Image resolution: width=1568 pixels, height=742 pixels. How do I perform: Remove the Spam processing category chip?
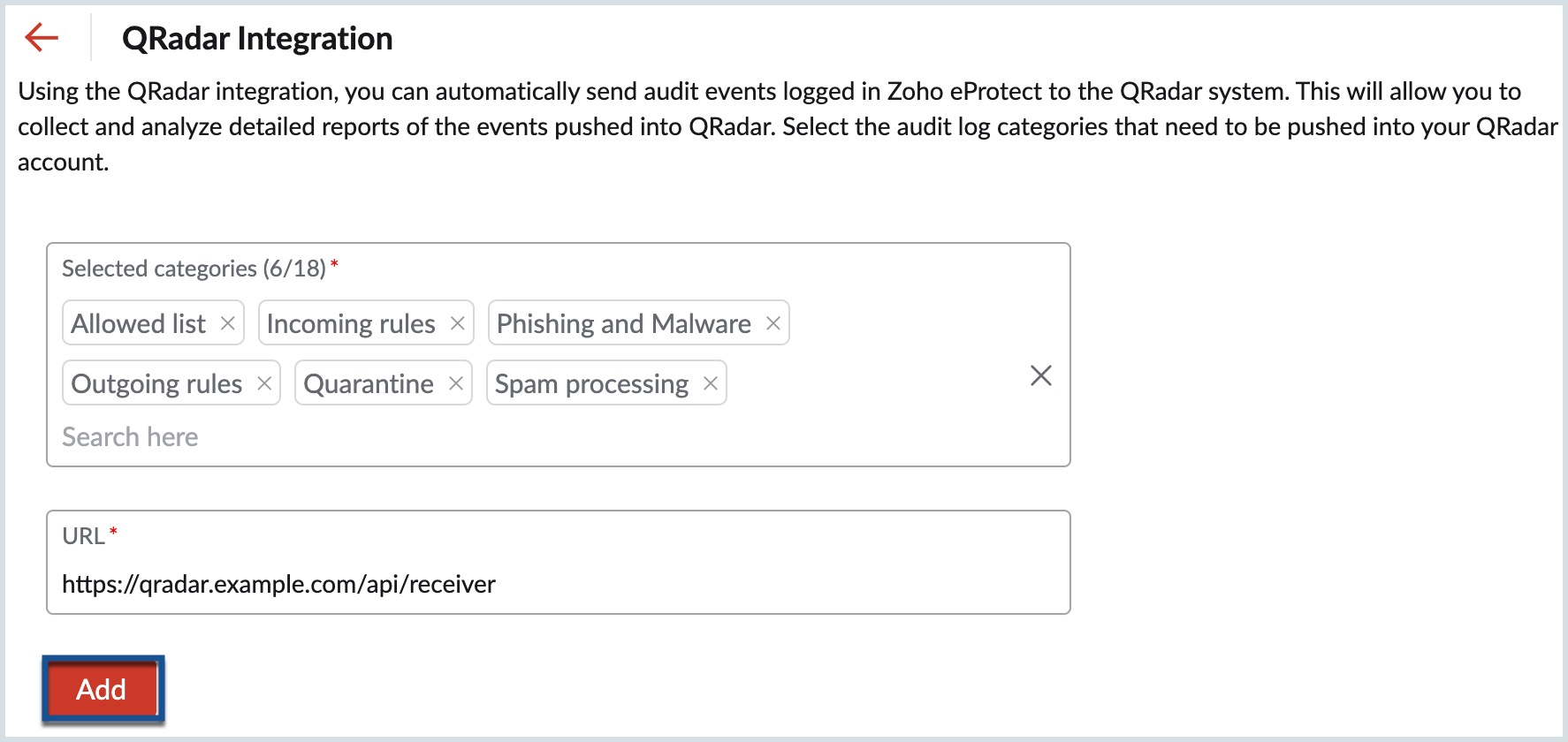[x=710, y=383]
